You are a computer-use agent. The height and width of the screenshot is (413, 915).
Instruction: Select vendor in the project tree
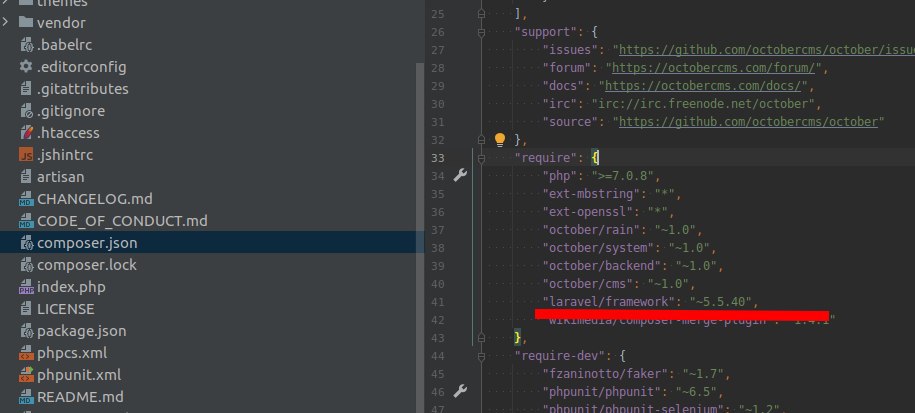[x=61, y=23]
